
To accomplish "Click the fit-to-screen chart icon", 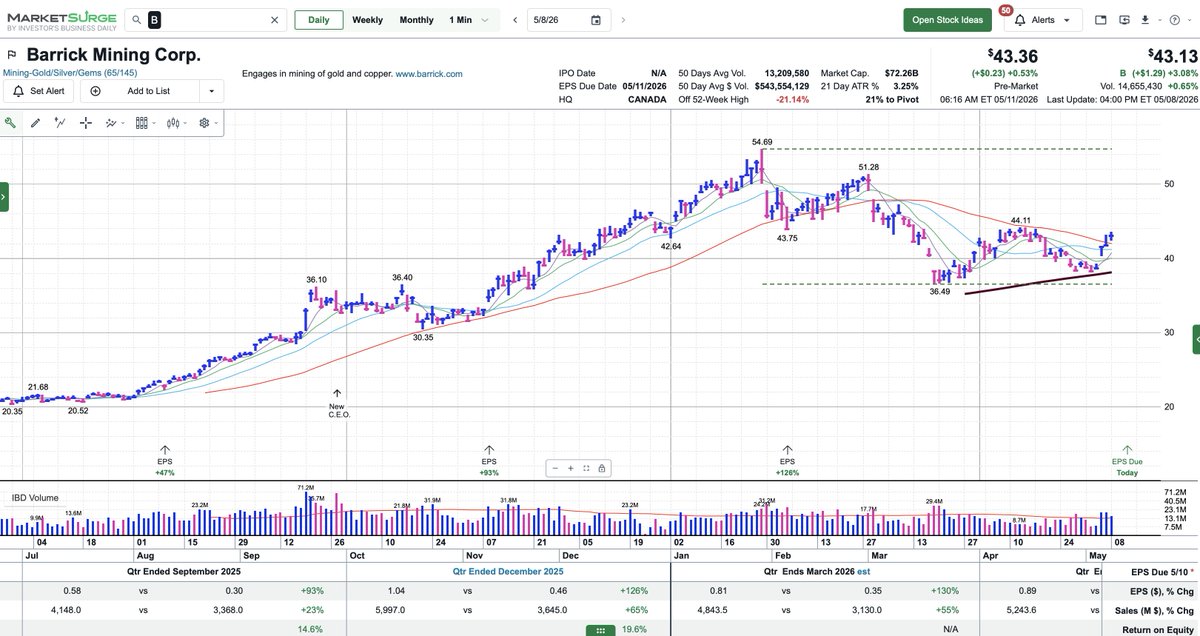I will (x=586, y=468).
